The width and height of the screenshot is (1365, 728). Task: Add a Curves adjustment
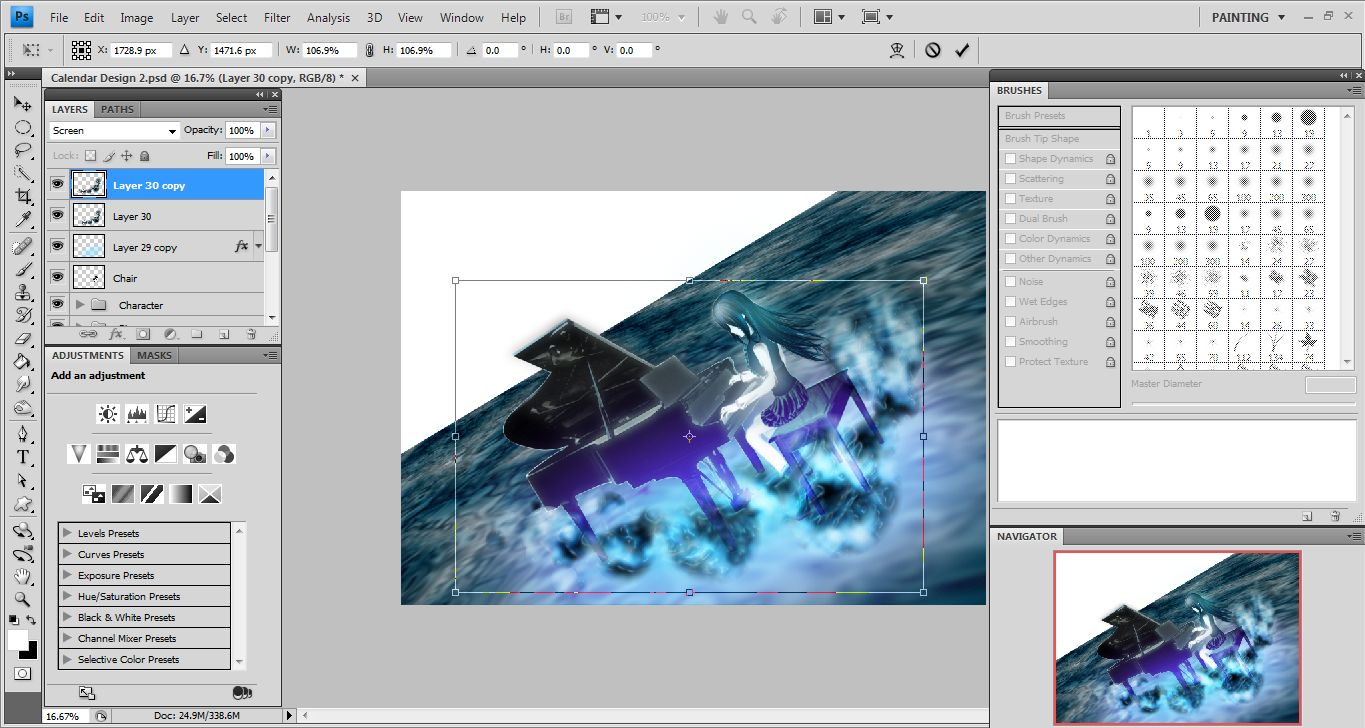click(x=166, y=413)
